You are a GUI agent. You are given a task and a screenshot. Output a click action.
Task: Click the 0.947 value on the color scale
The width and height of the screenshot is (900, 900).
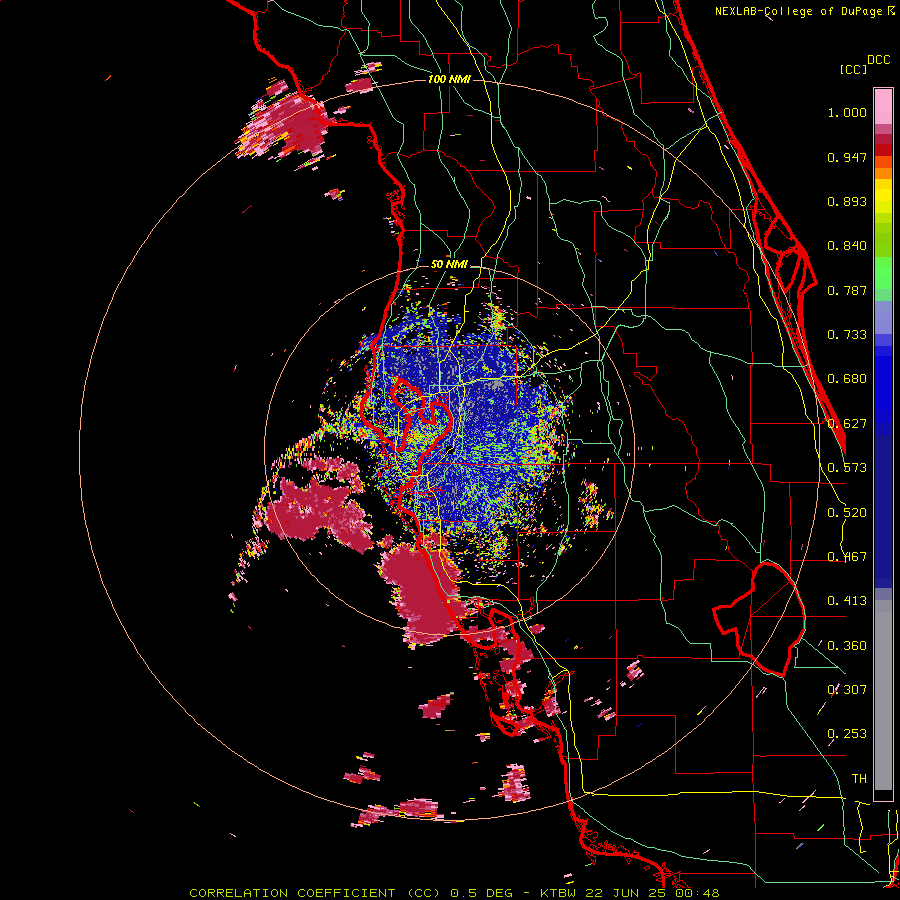847,157
